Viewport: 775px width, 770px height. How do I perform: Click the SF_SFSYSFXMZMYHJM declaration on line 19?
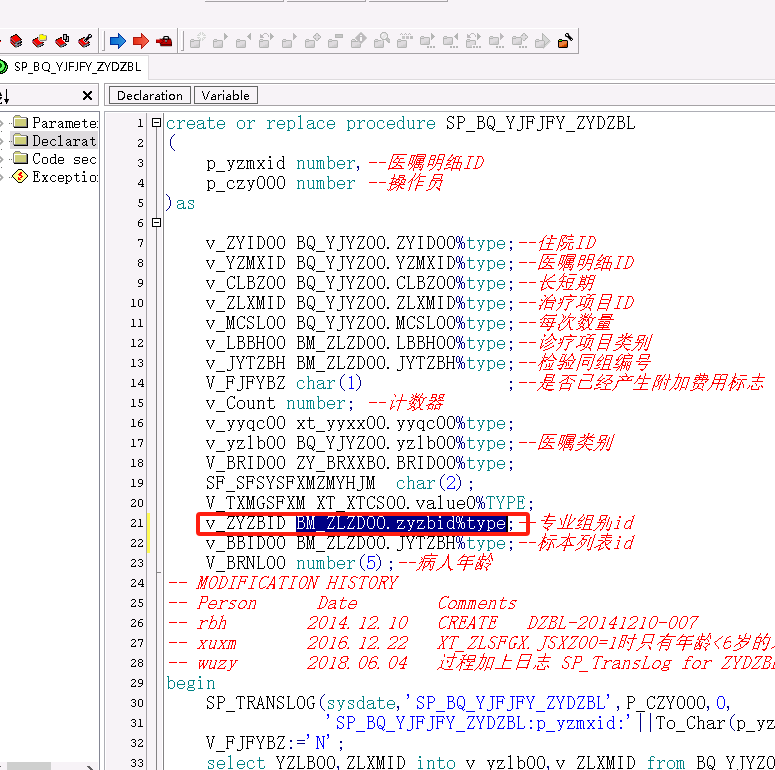(x=340, y=483)
